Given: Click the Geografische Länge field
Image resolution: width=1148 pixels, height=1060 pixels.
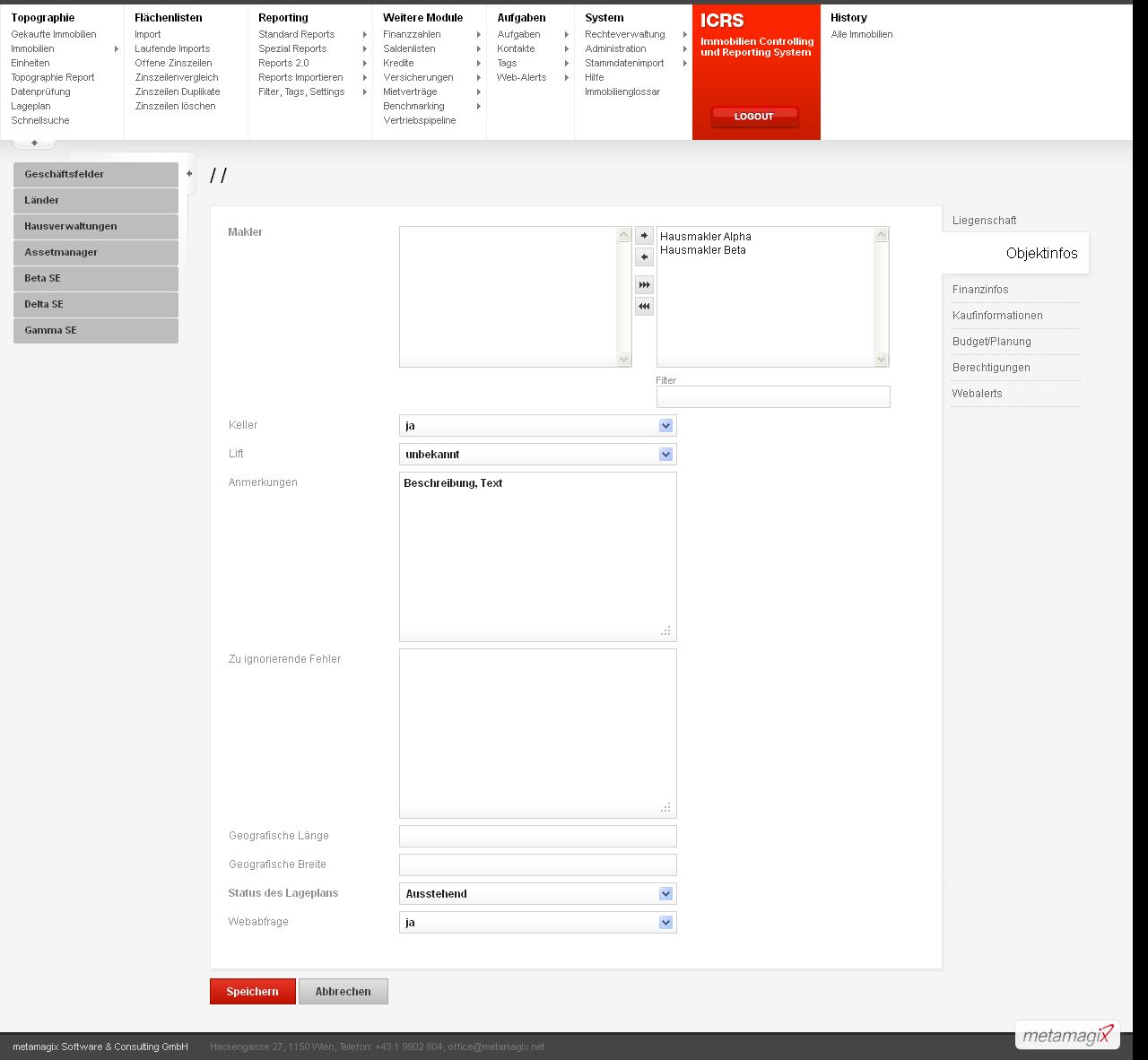Looking at the screenshot, I should [x=537, y=837].
